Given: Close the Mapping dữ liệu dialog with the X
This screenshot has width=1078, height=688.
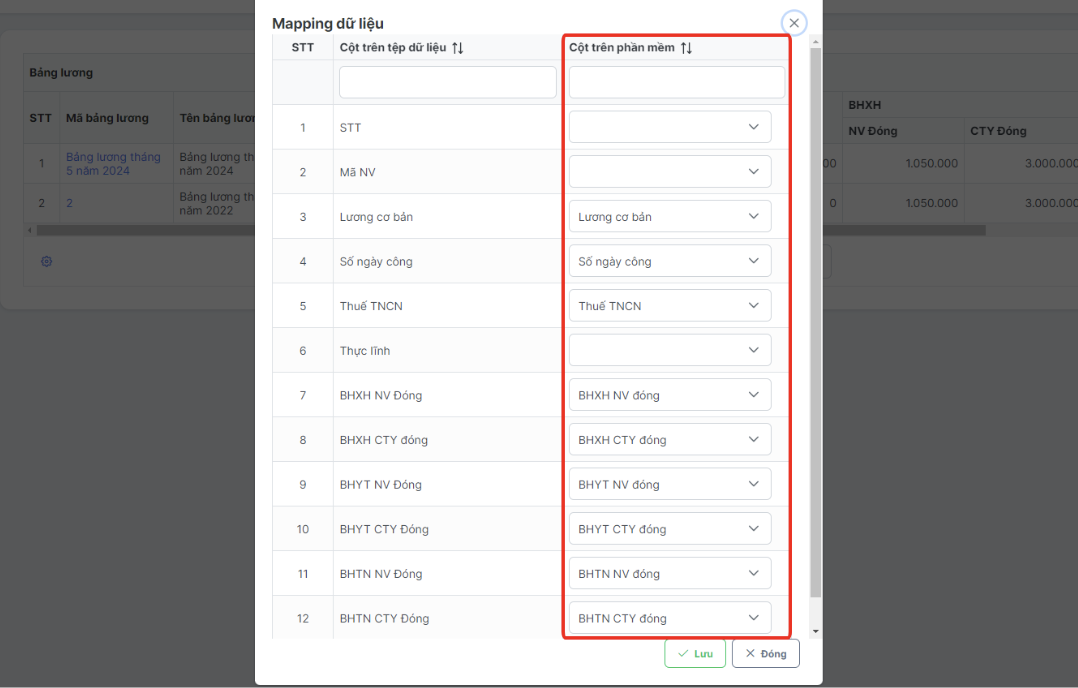Looking at the screenshot, I should pyautogui.click(x=793, y=22).
